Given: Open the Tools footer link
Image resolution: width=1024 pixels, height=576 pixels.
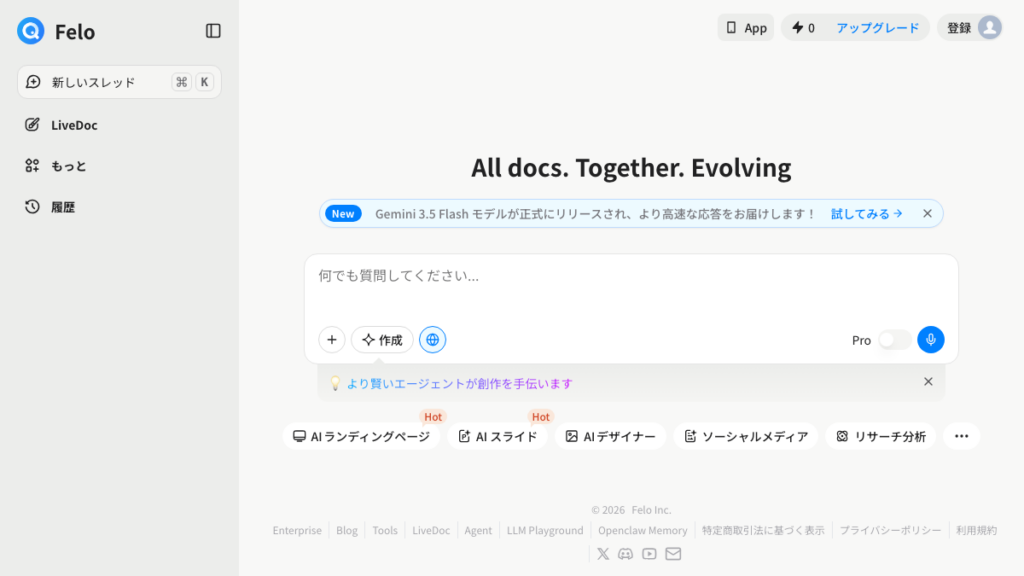Looking at the screenshot, I should tap(385, 530).
